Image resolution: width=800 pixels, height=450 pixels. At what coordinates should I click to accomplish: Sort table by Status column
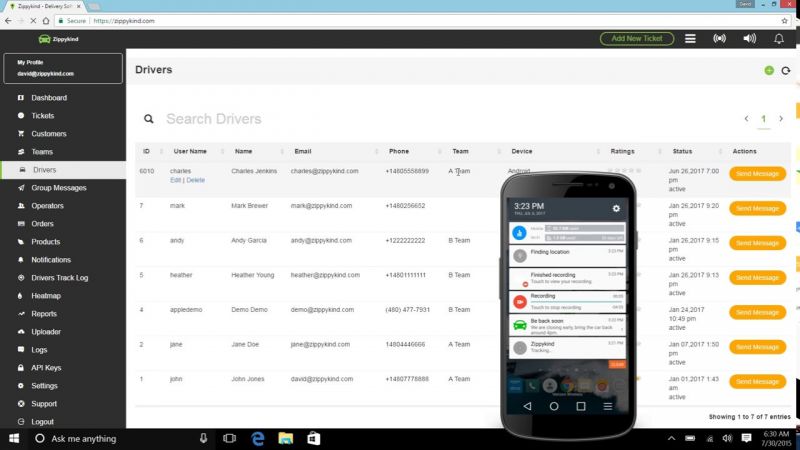pos(683,152)
